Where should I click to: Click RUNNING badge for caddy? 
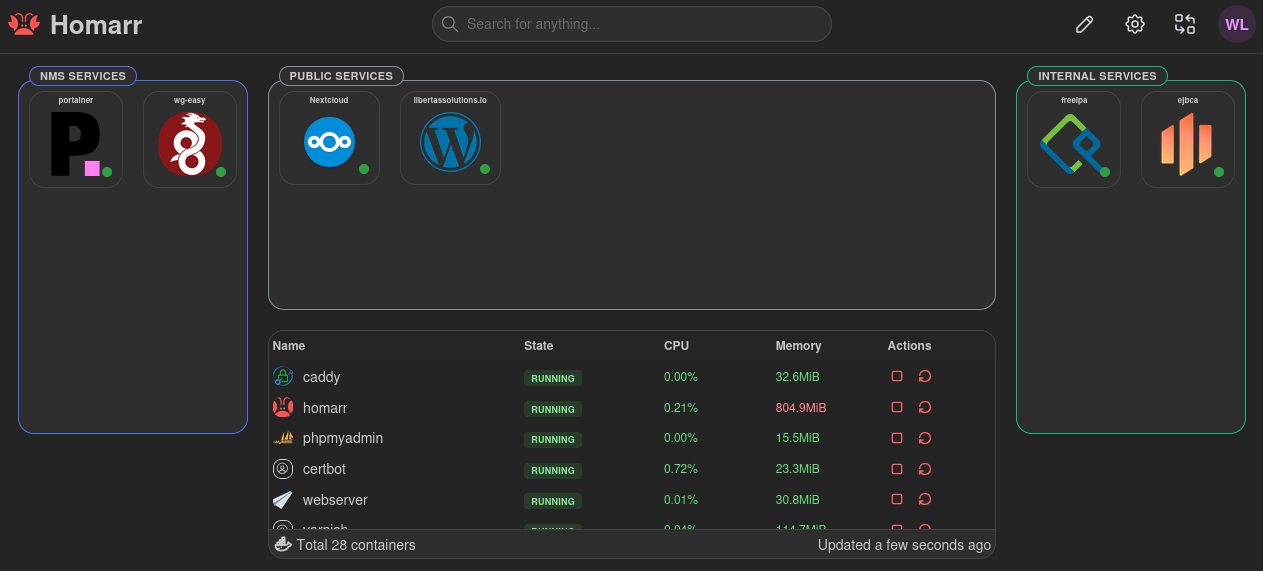[553, 378]
